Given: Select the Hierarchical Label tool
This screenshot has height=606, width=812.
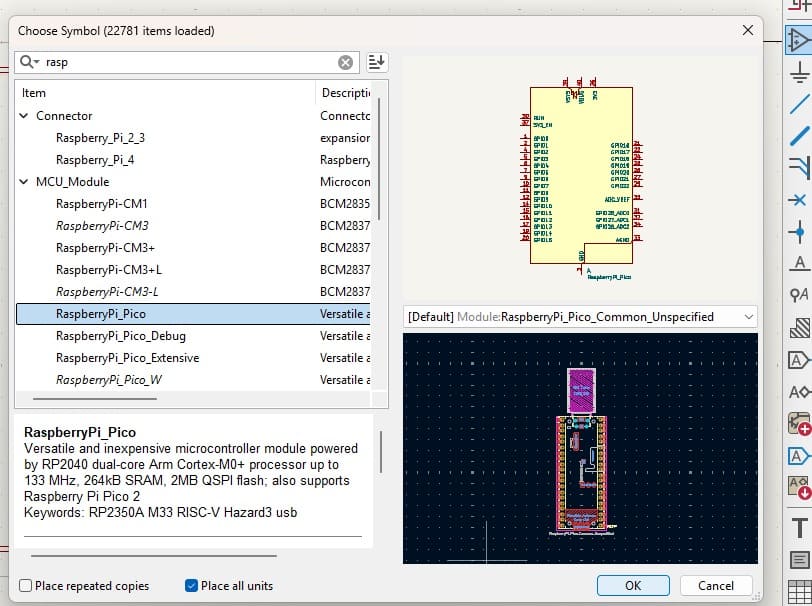Looking at the screenshot, I should pos(799,392).
